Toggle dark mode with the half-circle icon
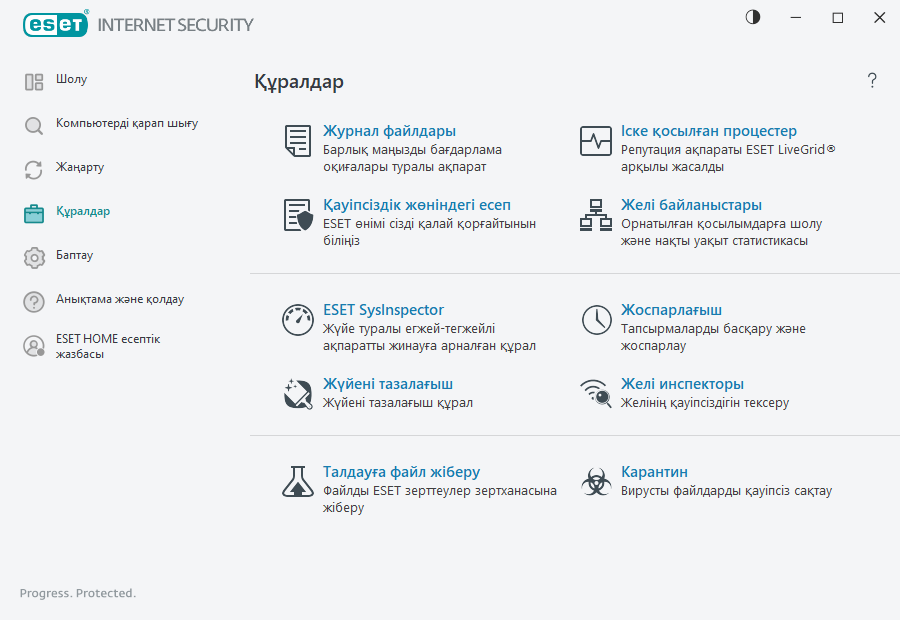The image size is (900, 620). 752,17
